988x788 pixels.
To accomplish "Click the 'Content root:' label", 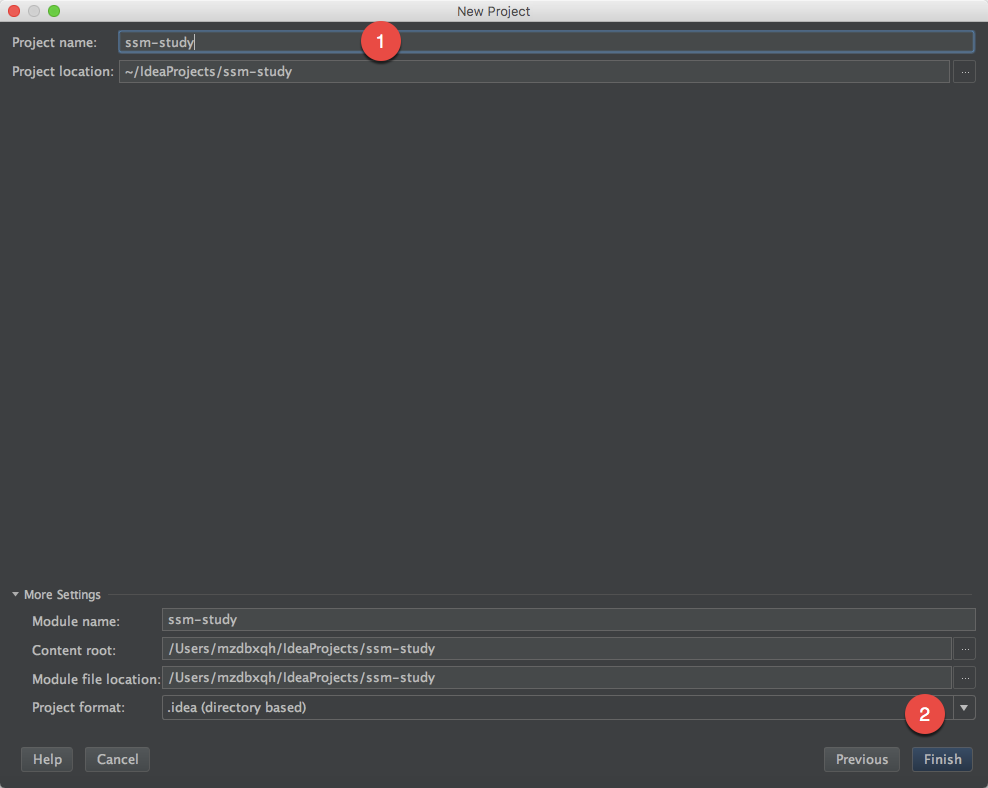I will click(74, 650).
